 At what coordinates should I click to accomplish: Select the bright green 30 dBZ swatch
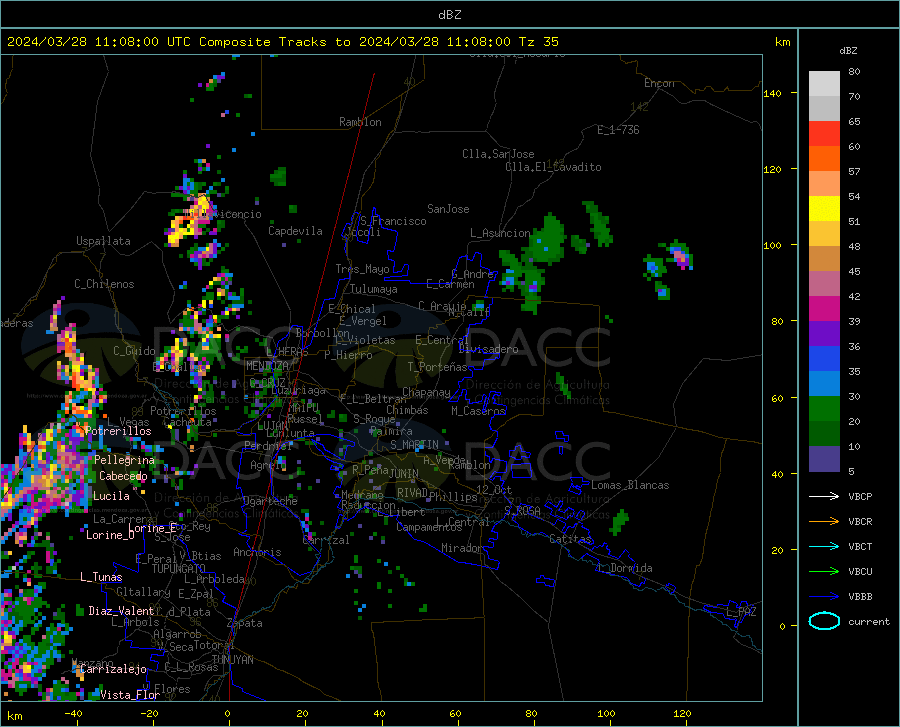tap(824, 409)
